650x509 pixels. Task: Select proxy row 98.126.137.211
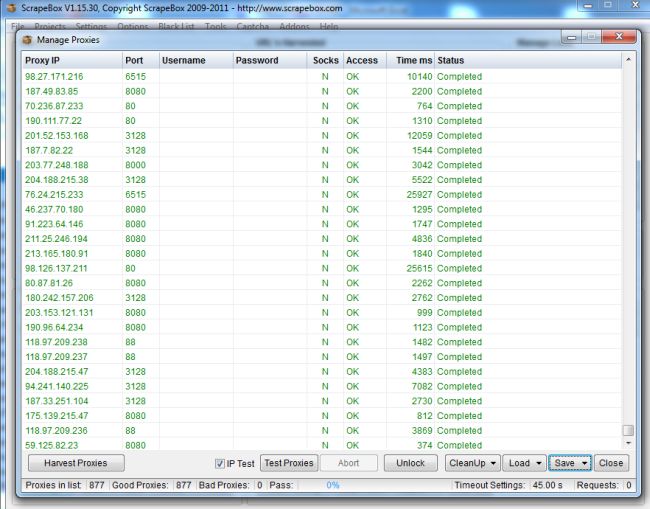(322, 269)
